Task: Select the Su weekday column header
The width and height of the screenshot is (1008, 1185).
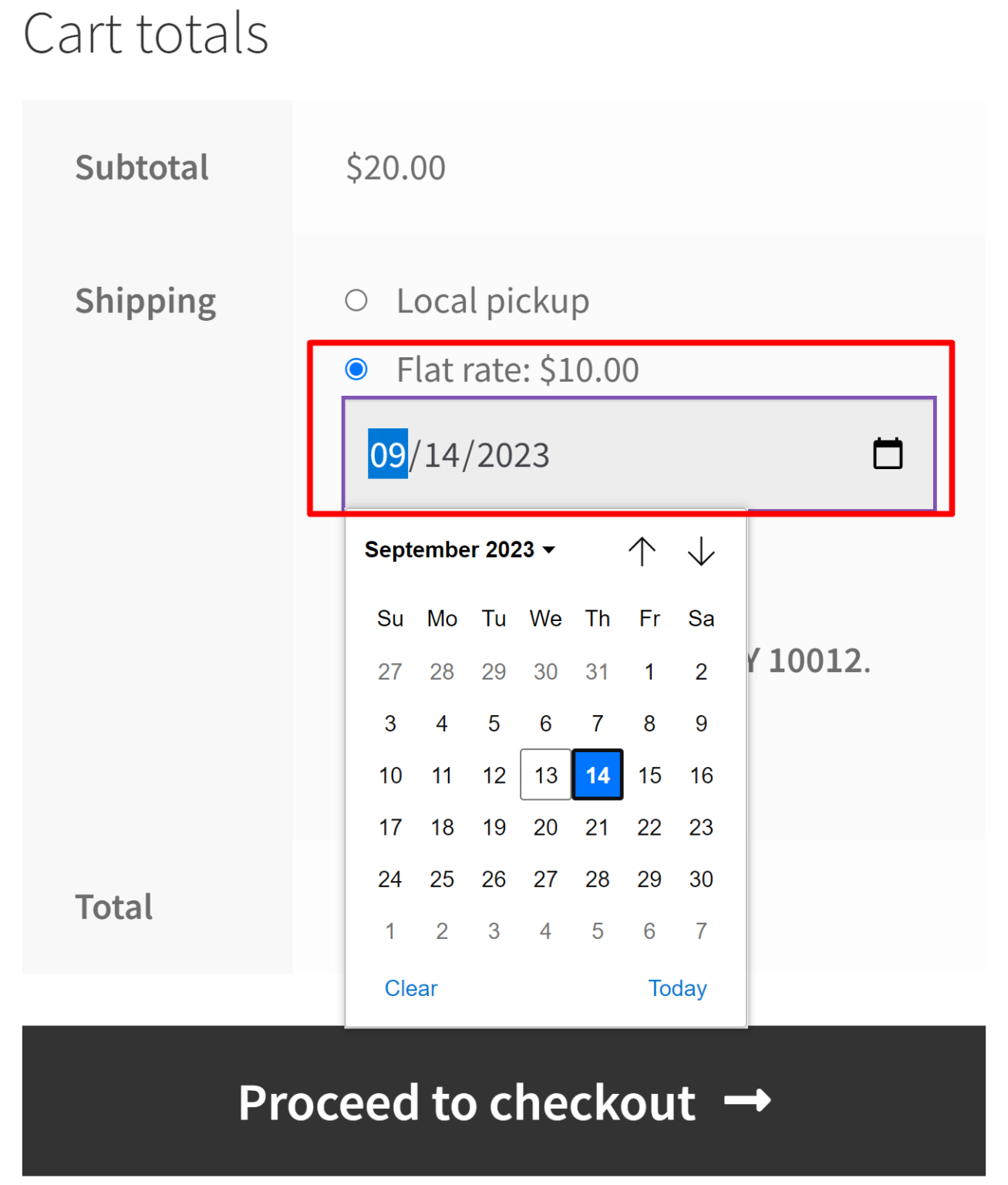Action: point(389,618)
